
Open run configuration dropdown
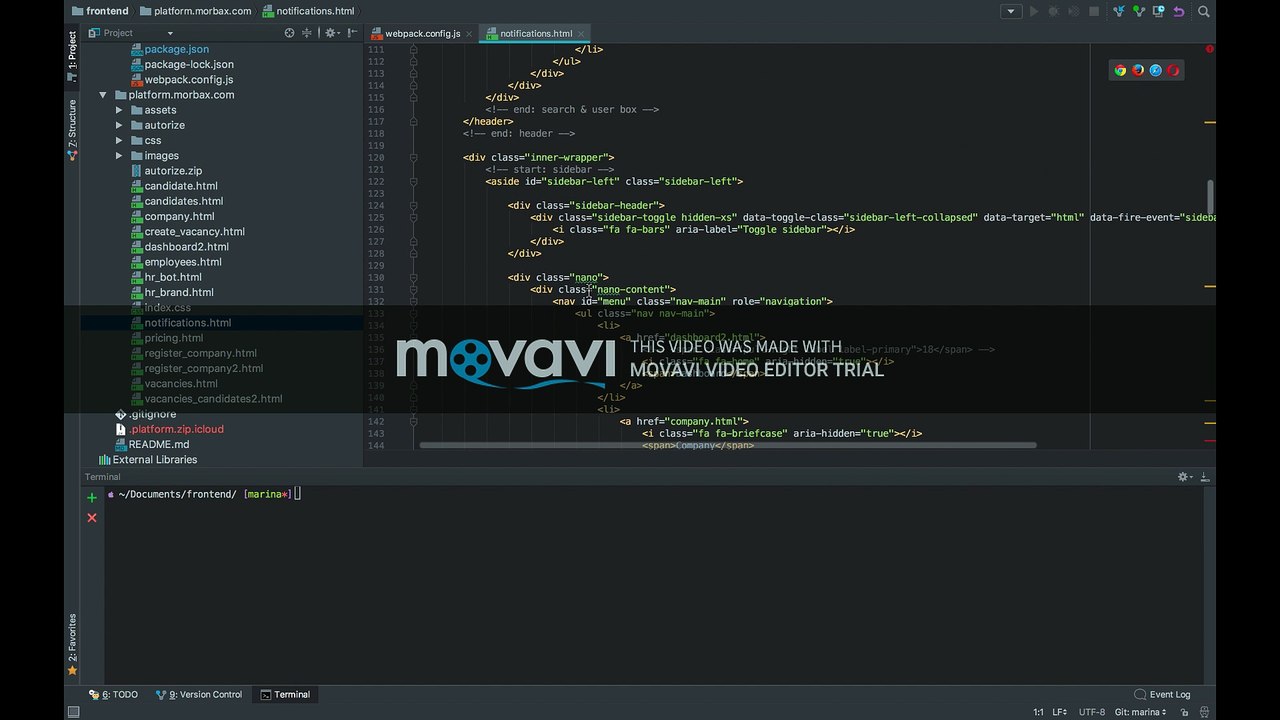[1011, 12]
